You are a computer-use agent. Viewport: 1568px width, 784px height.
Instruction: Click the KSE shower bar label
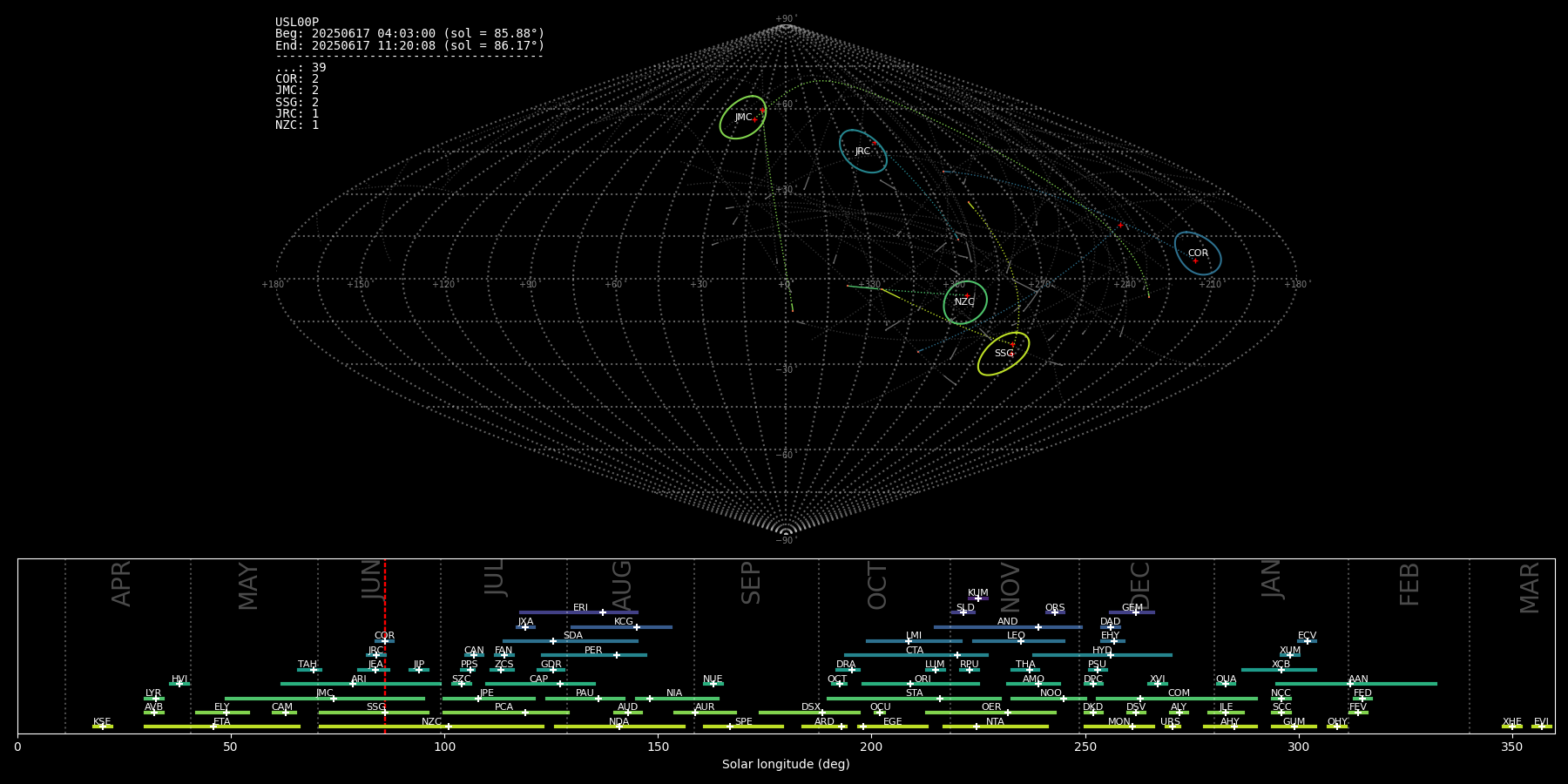click(102, 722)
